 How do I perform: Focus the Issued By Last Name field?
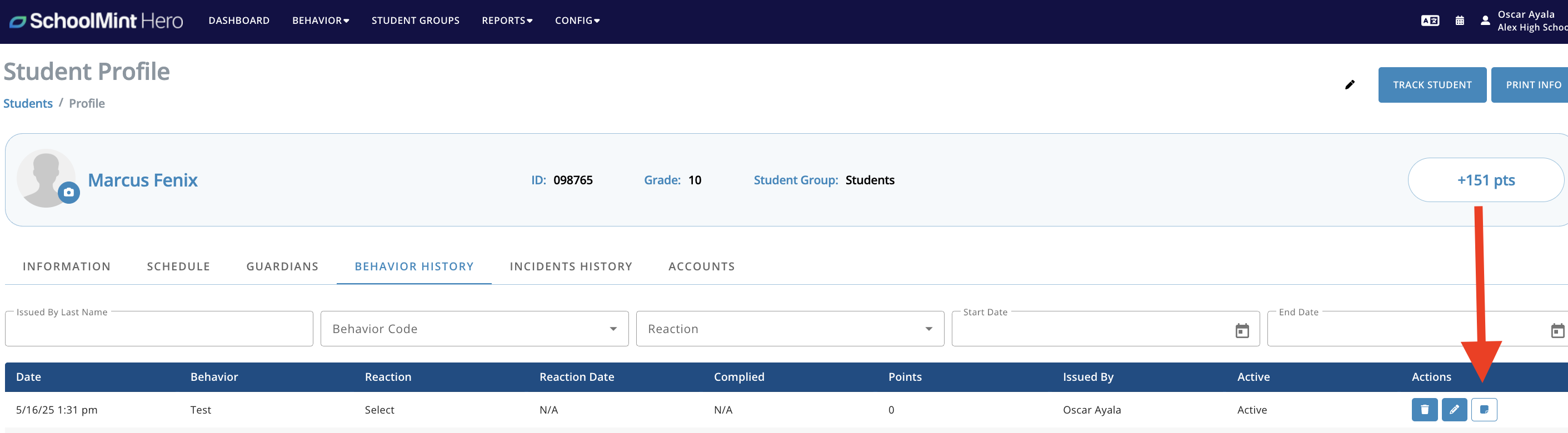[159, 330]
